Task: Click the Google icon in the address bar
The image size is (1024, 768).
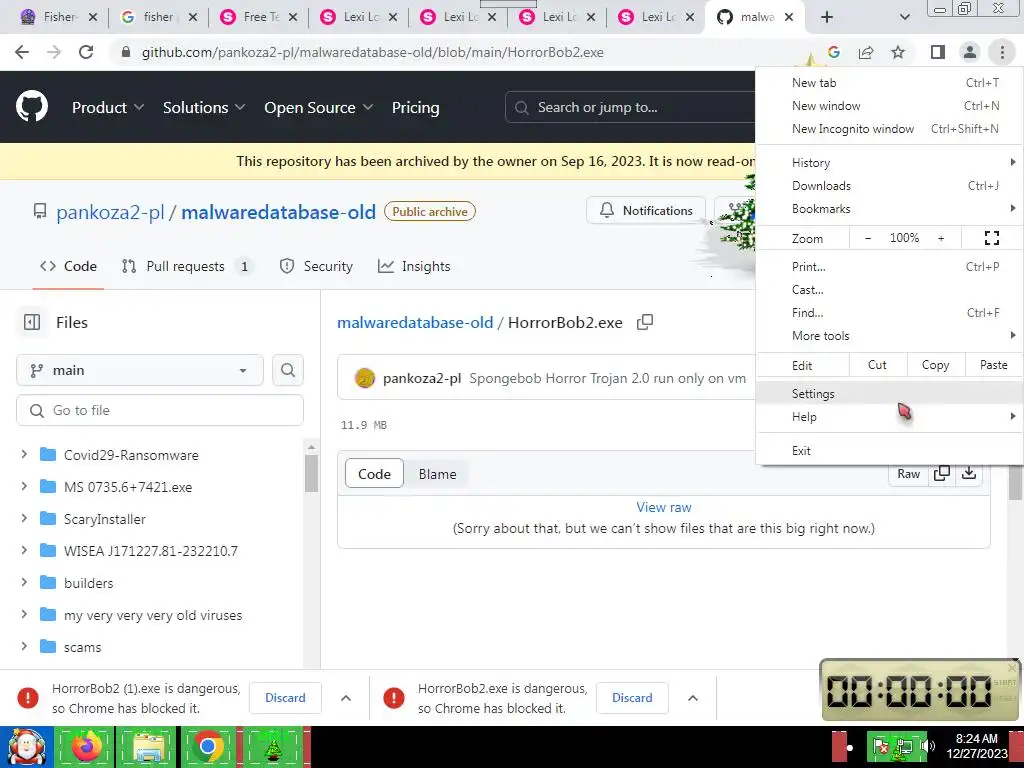Action: point(833,52)
